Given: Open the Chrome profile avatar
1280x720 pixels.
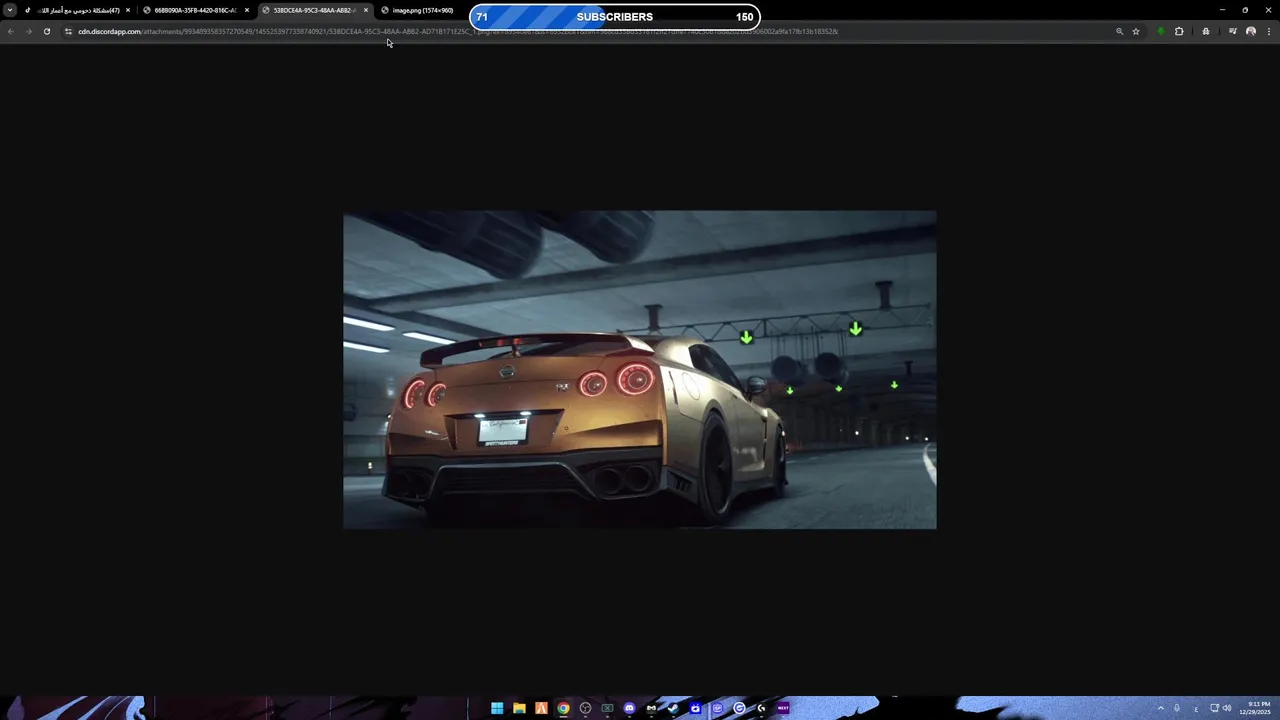Looking at the screenshot, I should 1250,31.
